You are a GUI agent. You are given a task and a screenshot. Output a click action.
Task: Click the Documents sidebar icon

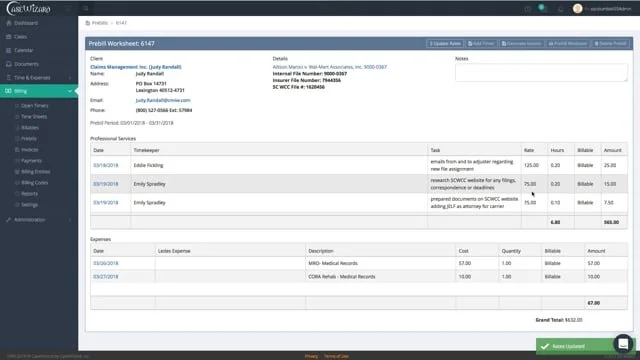[9, 64]
